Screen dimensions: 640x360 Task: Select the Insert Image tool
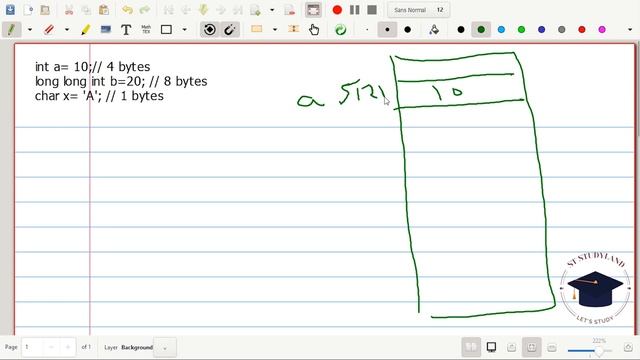point(106,29)
